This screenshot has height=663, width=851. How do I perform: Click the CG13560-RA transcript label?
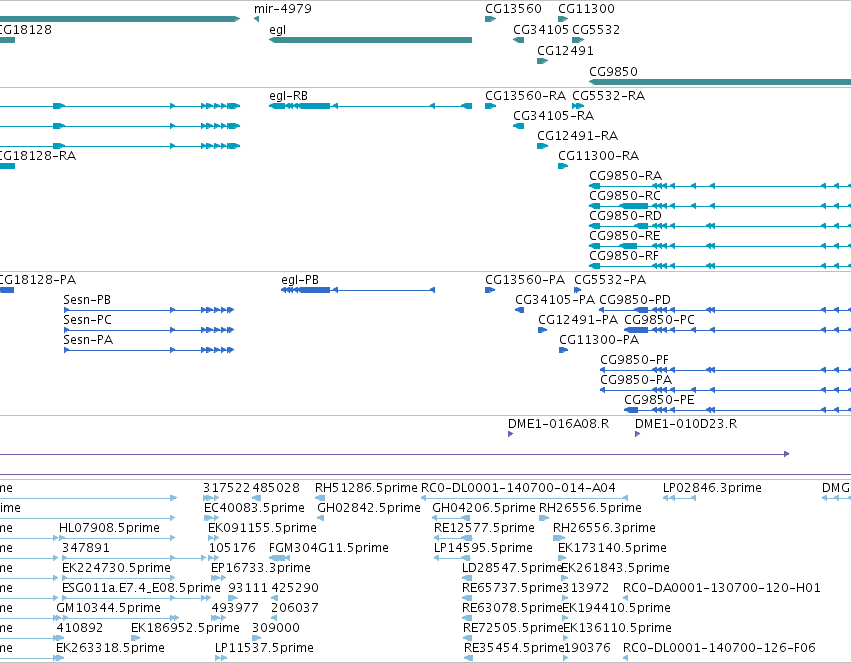point(525,95)
